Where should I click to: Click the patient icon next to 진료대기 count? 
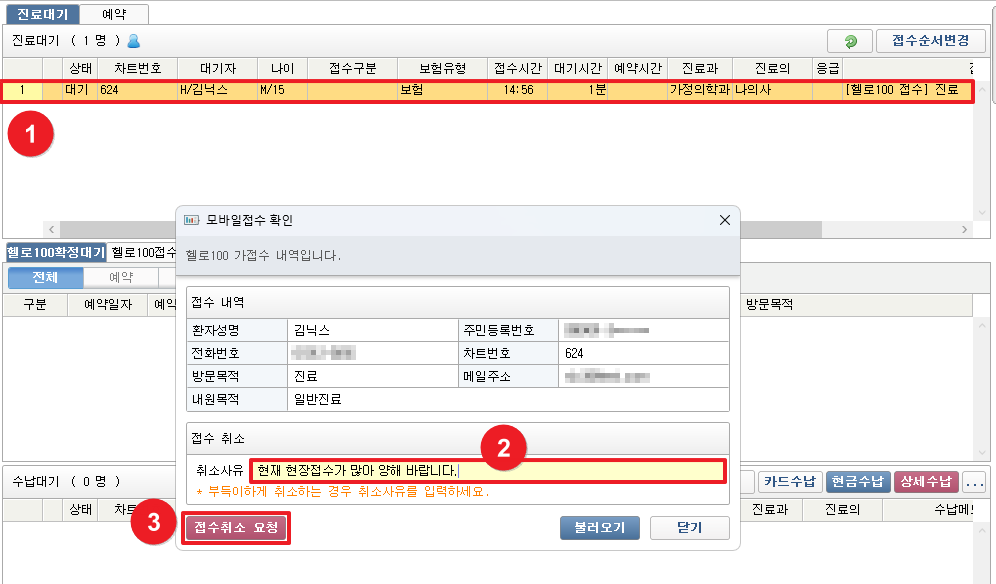pyautogui.click(x=134, y=41)
